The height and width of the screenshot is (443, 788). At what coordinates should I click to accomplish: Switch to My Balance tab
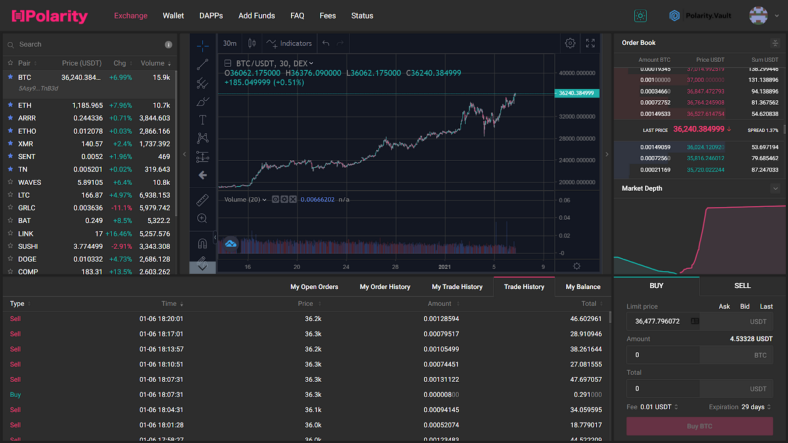(x=583, y=287)
